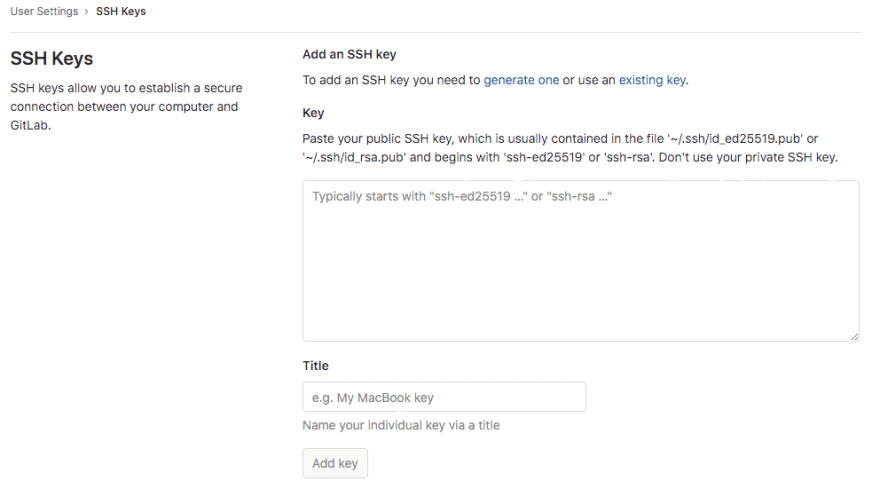
Task: Click the "Don't use your private SSH key" warning
Action: [748, 157]
